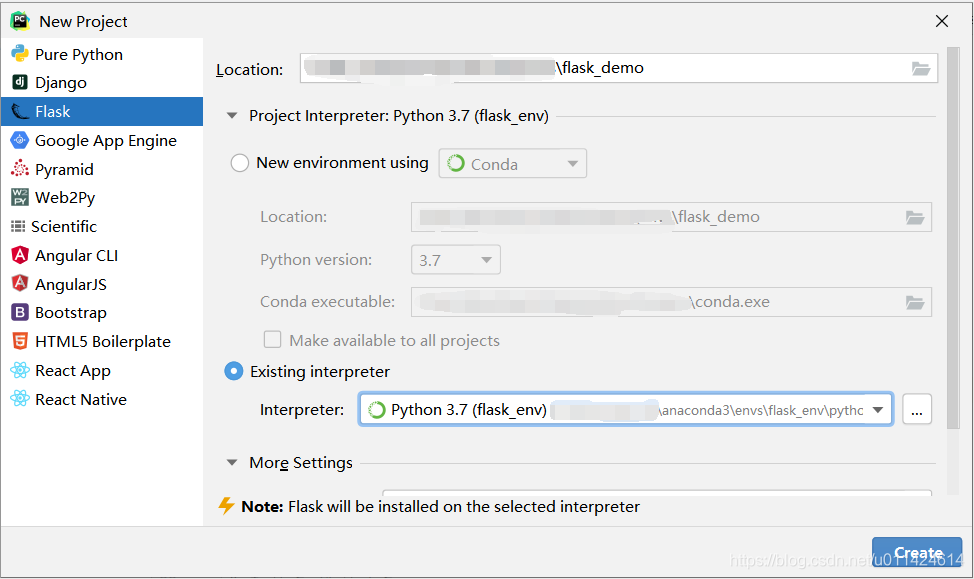Select Google App Engine project type

point(102,140)
